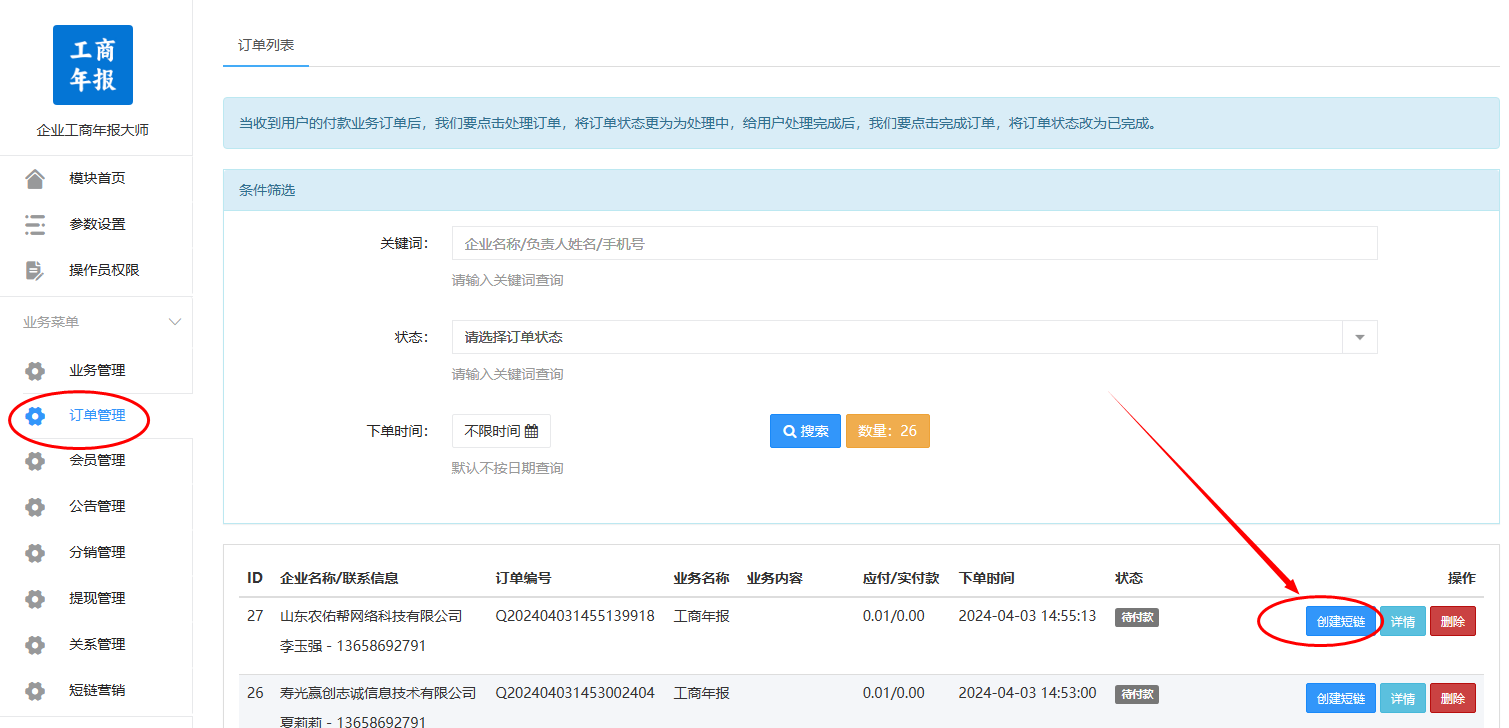
Task: Click 待付款 status badge of order 27
Action: tap(1137, 617)
